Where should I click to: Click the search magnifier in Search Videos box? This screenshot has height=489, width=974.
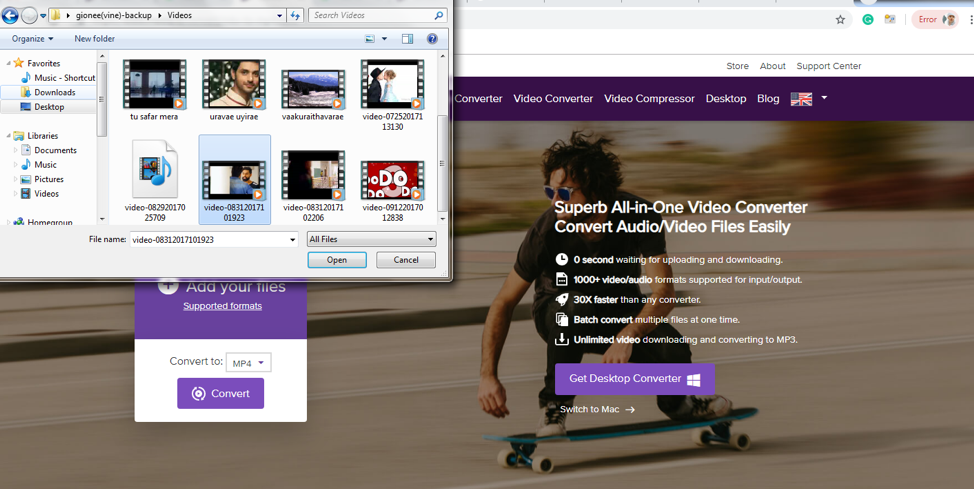click(439, 16)
